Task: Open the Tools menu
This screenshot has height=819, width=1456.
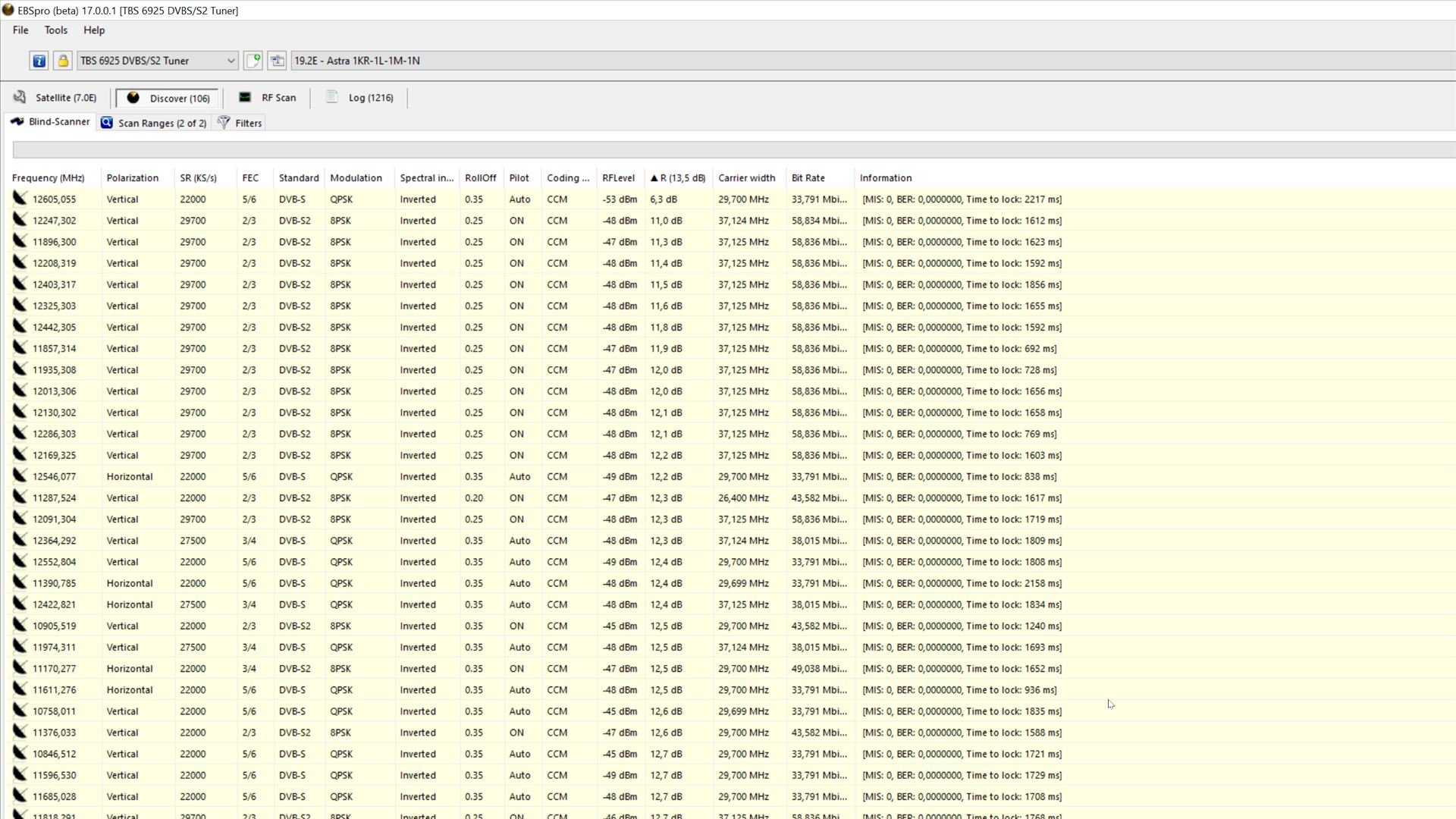Action: point(55,30)
